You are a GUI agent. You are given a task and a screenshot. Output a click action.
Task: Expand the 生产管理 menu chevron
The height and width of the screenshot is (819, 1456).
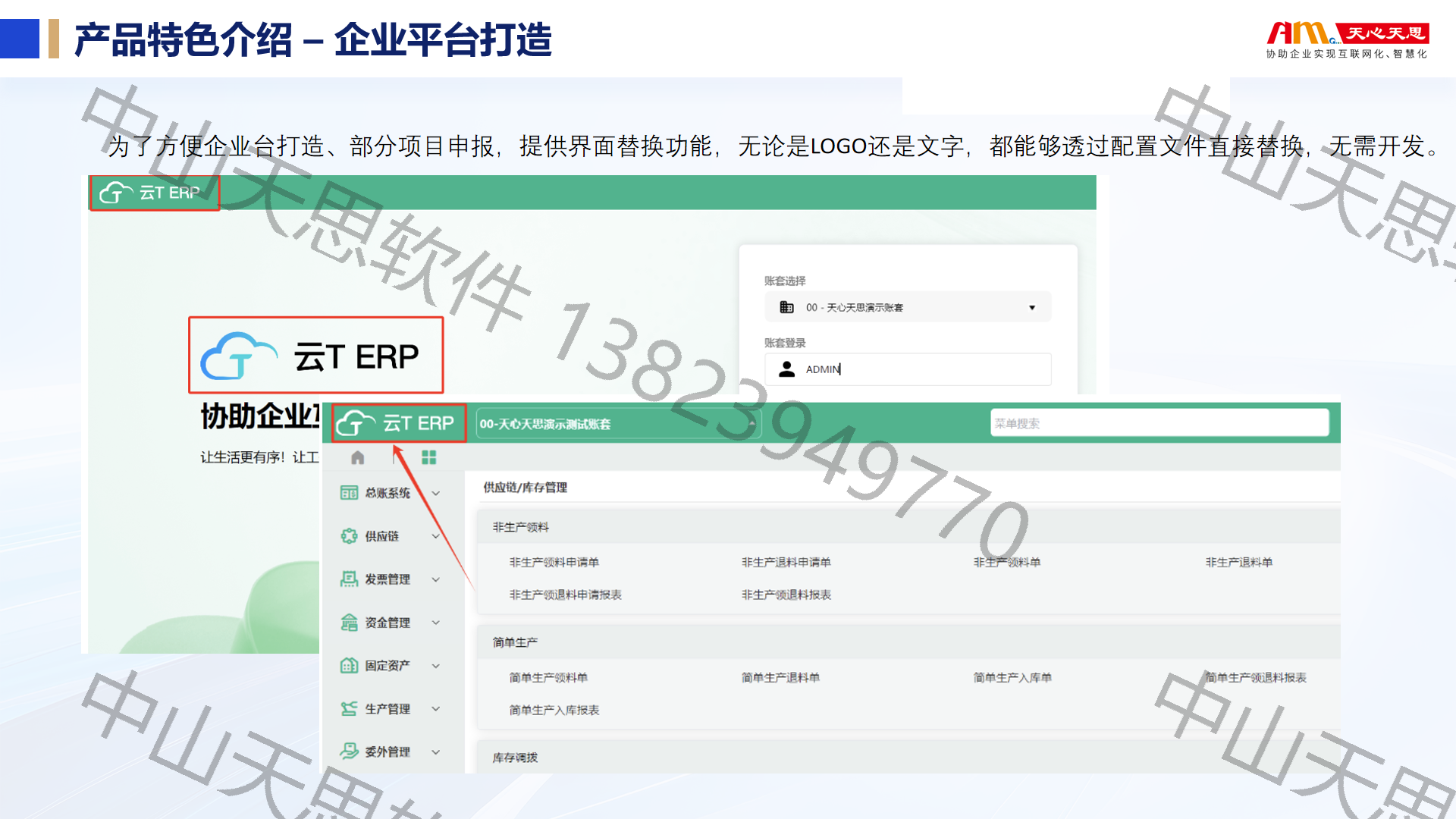[436, 709]
